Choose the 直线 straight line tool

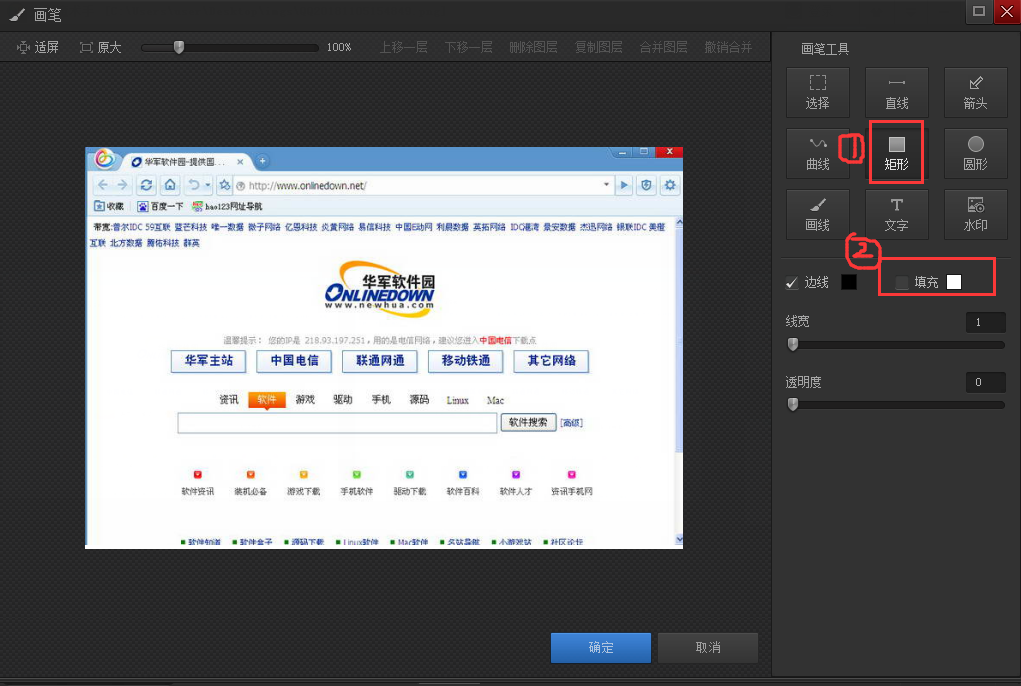[896, 92]
